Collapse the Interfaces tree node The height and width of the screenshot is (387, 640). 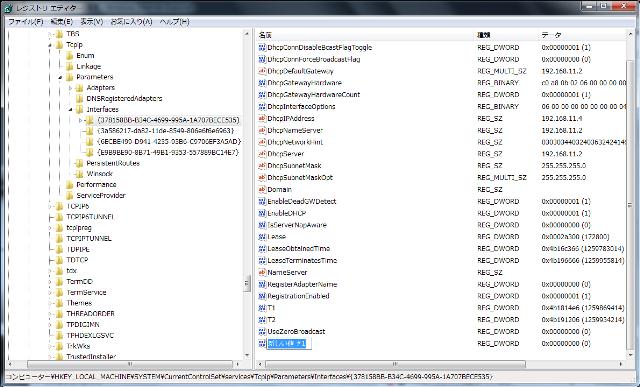click(x=70, y=109)
